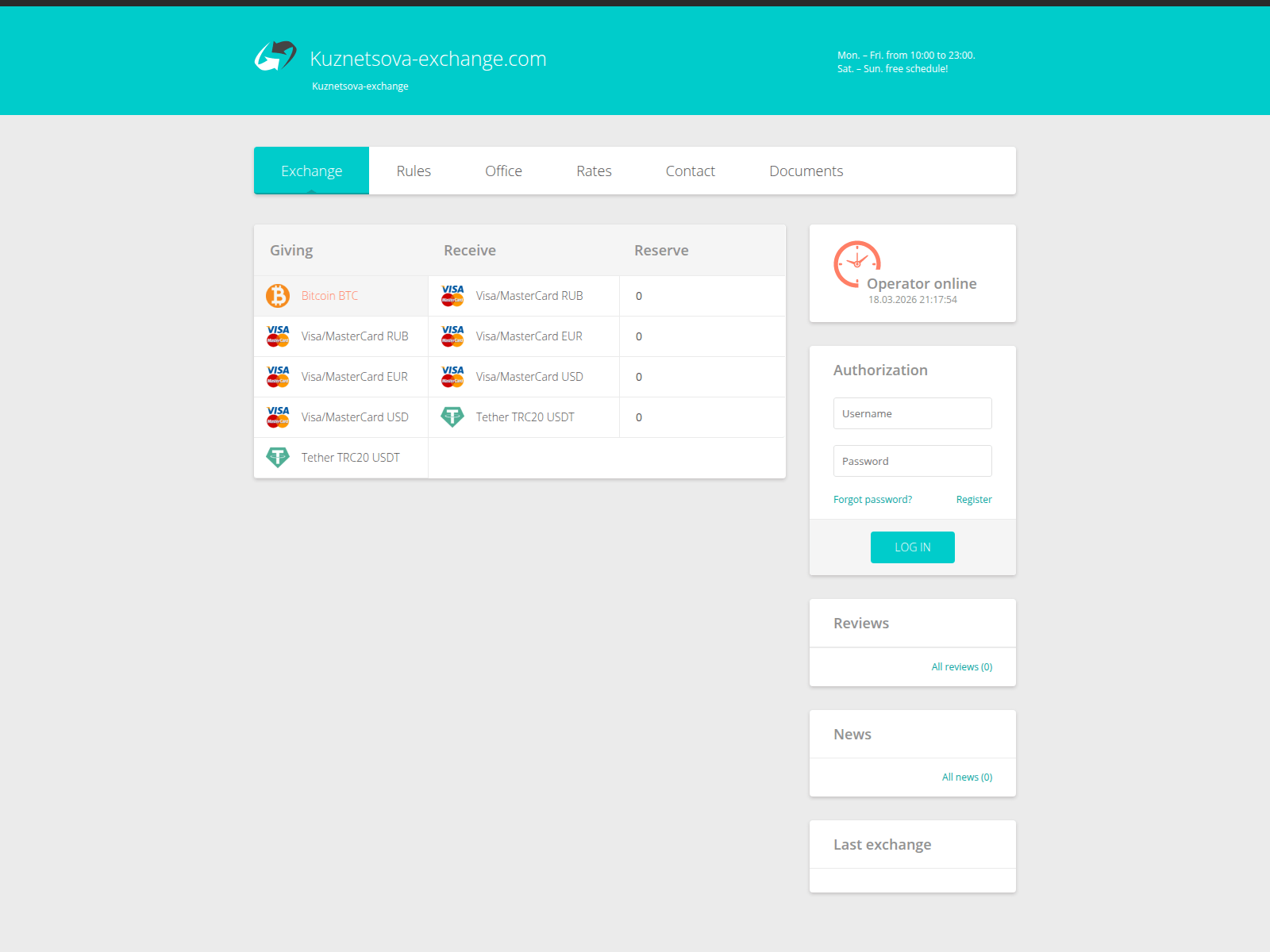Focus the Password input field

[x=913, y=461]
